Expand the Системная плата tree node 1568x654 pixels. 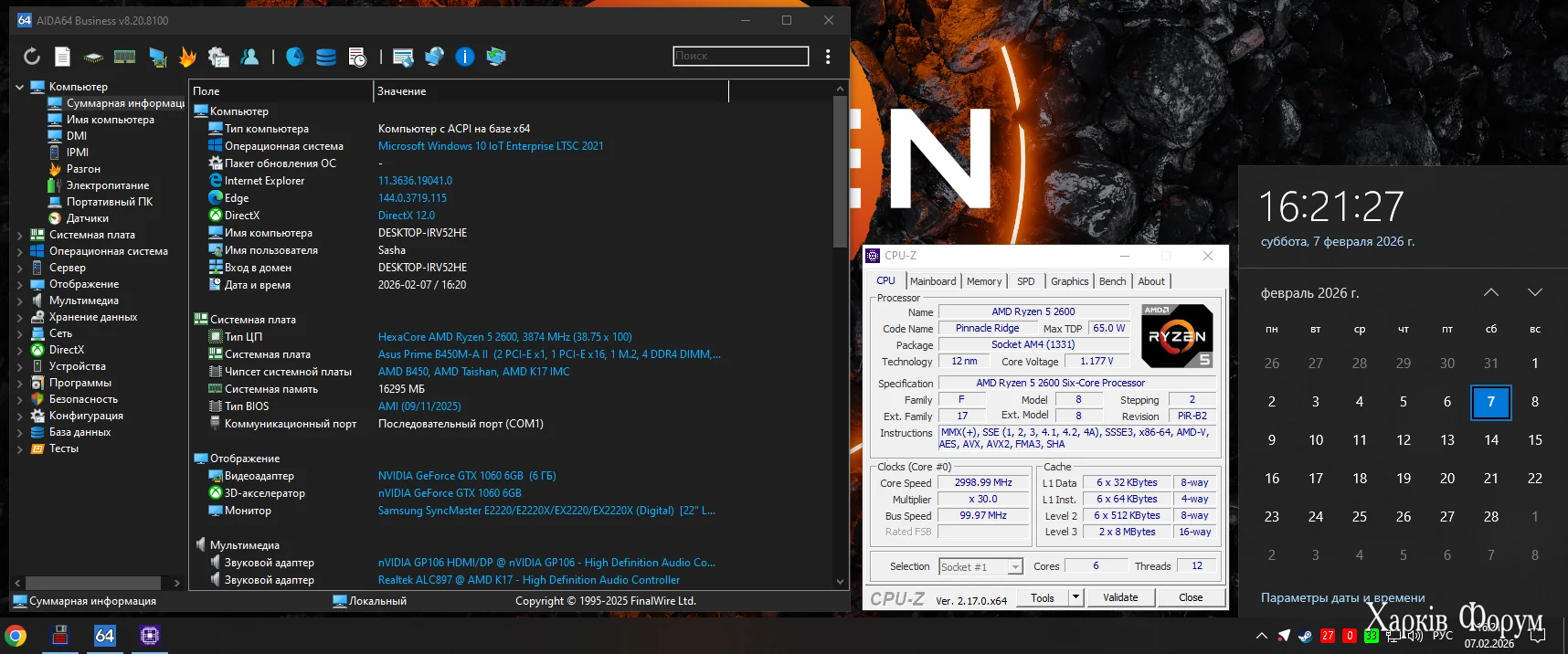[x=20, y=235]
